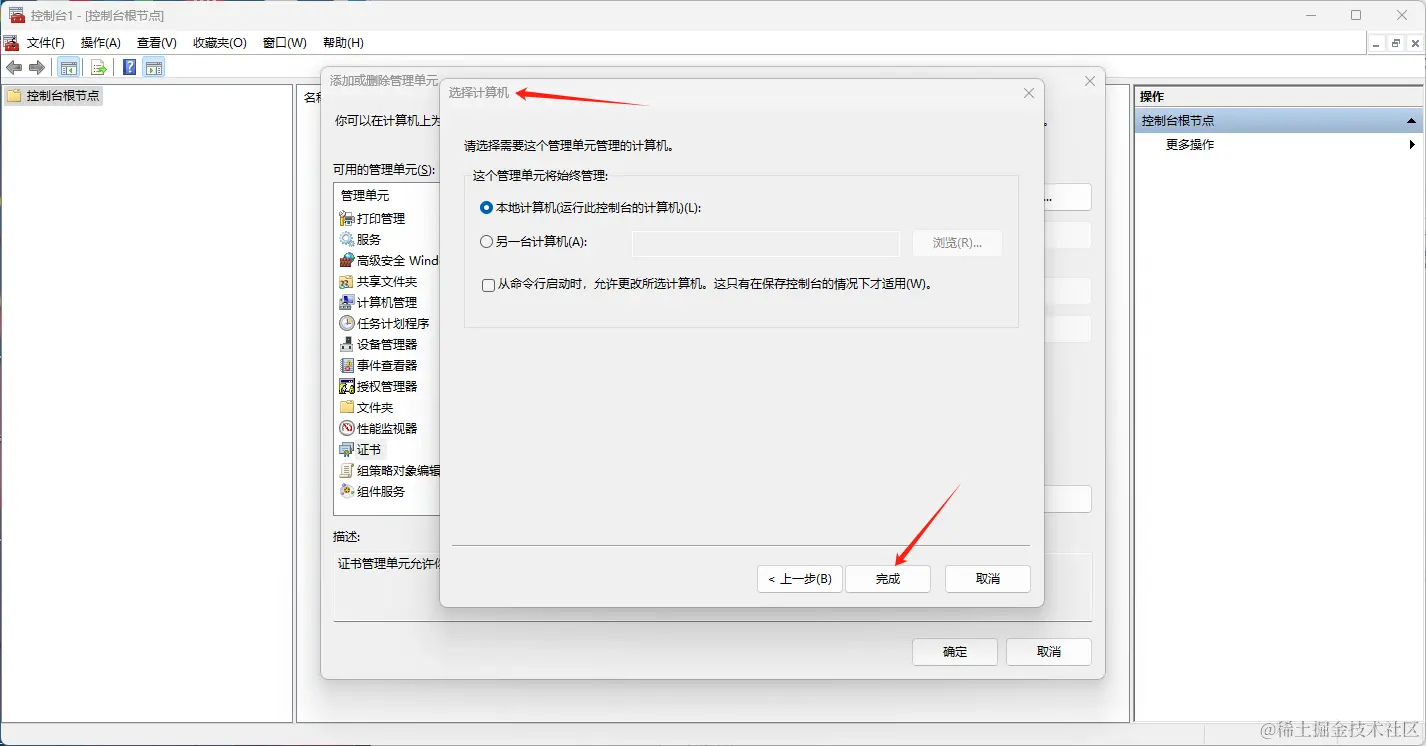Check the 从命令行启动时 allow-change checkbox
The width and height of the screenshot is (1426, 746).
point(488,284)
